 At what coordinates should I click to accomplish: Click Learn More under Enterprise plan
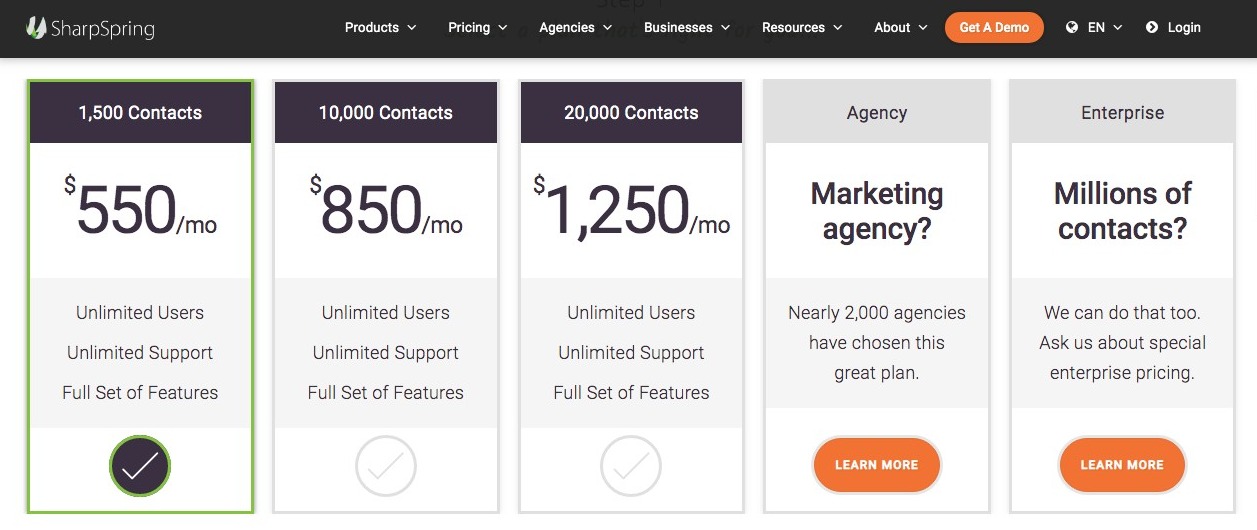[x=1122, y=465]
